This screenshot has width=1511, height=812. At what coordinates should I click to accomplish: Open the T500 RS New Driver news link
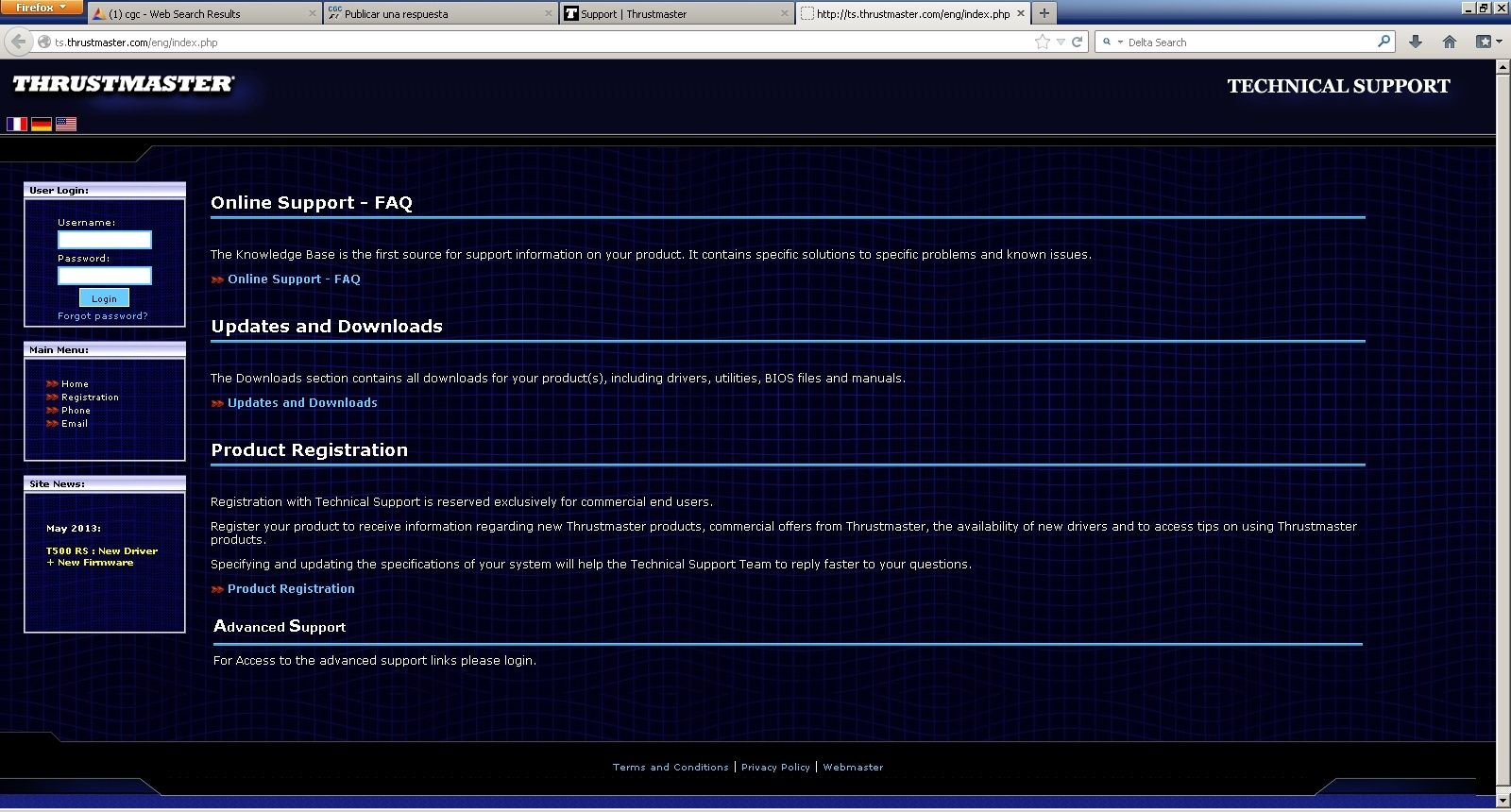click(102, 557)
